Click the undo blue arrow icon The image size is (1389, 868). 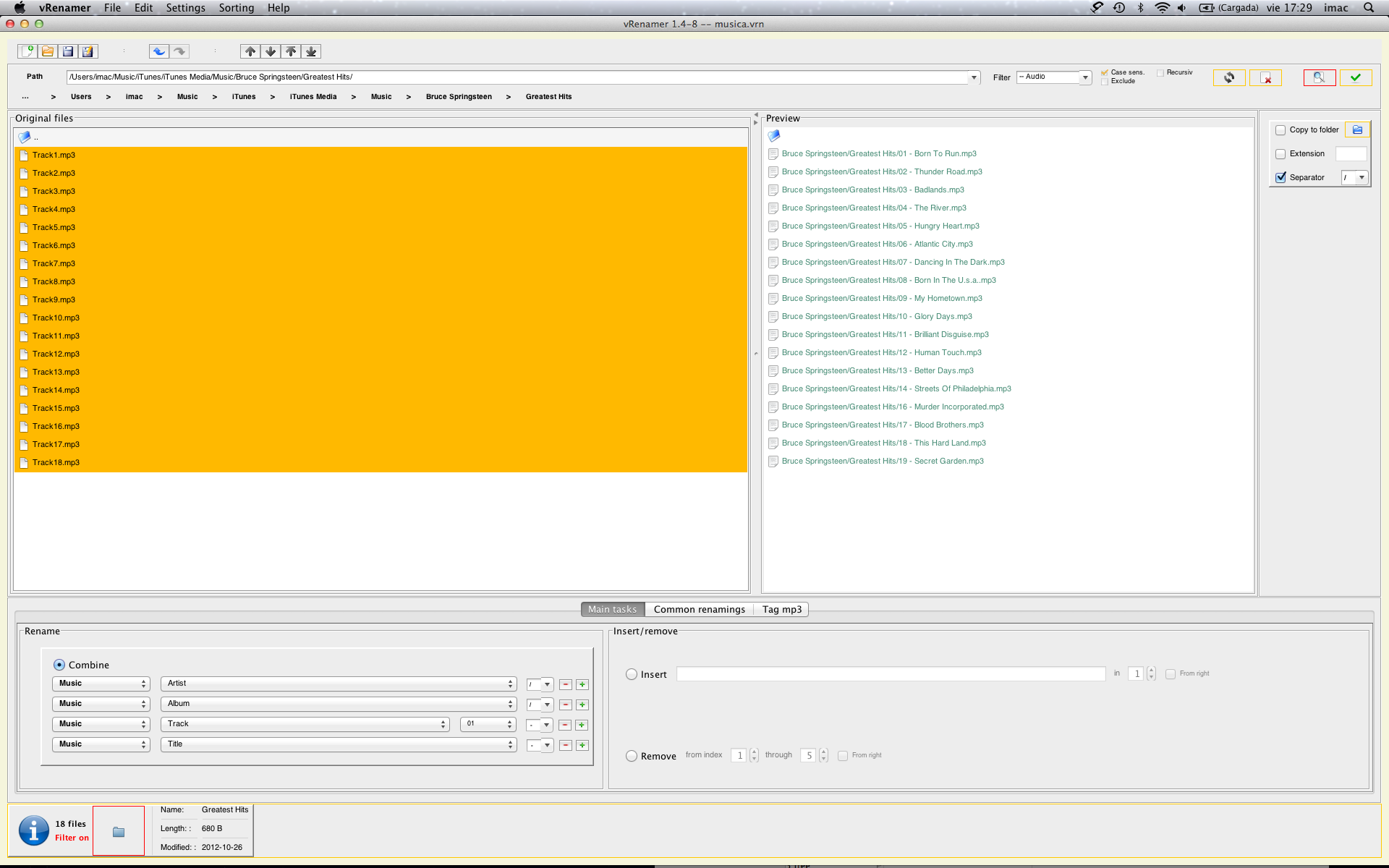tap(158, 51)
